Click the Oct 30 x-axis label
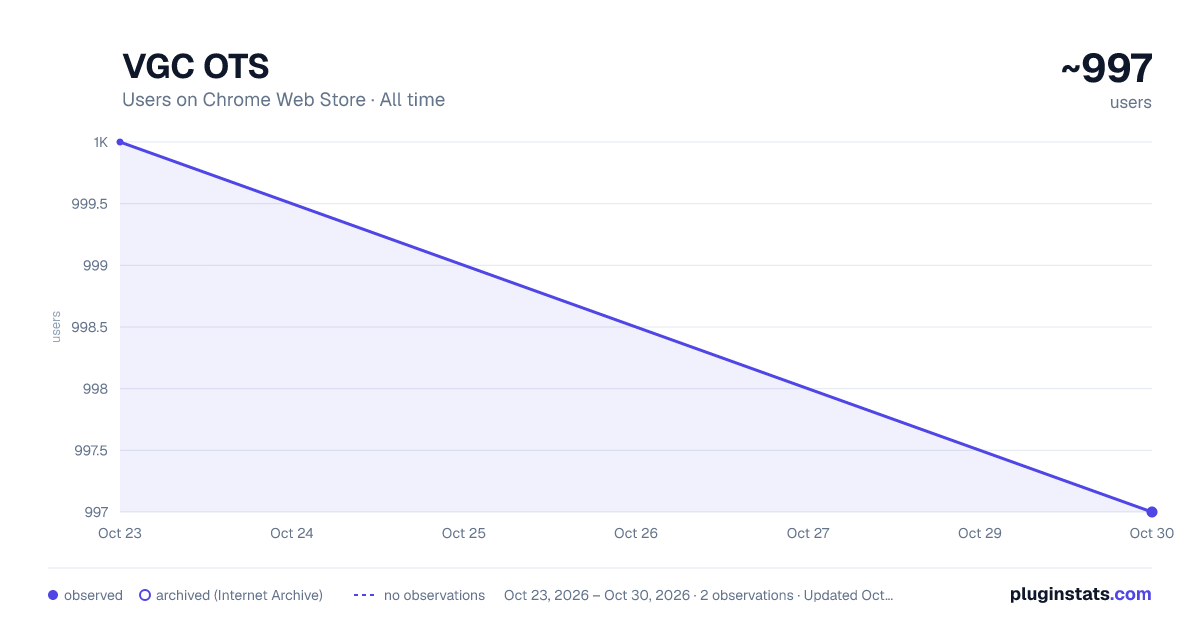Image resolution: width=1200 pixels, height=630 pixels. coord(1152,533)
